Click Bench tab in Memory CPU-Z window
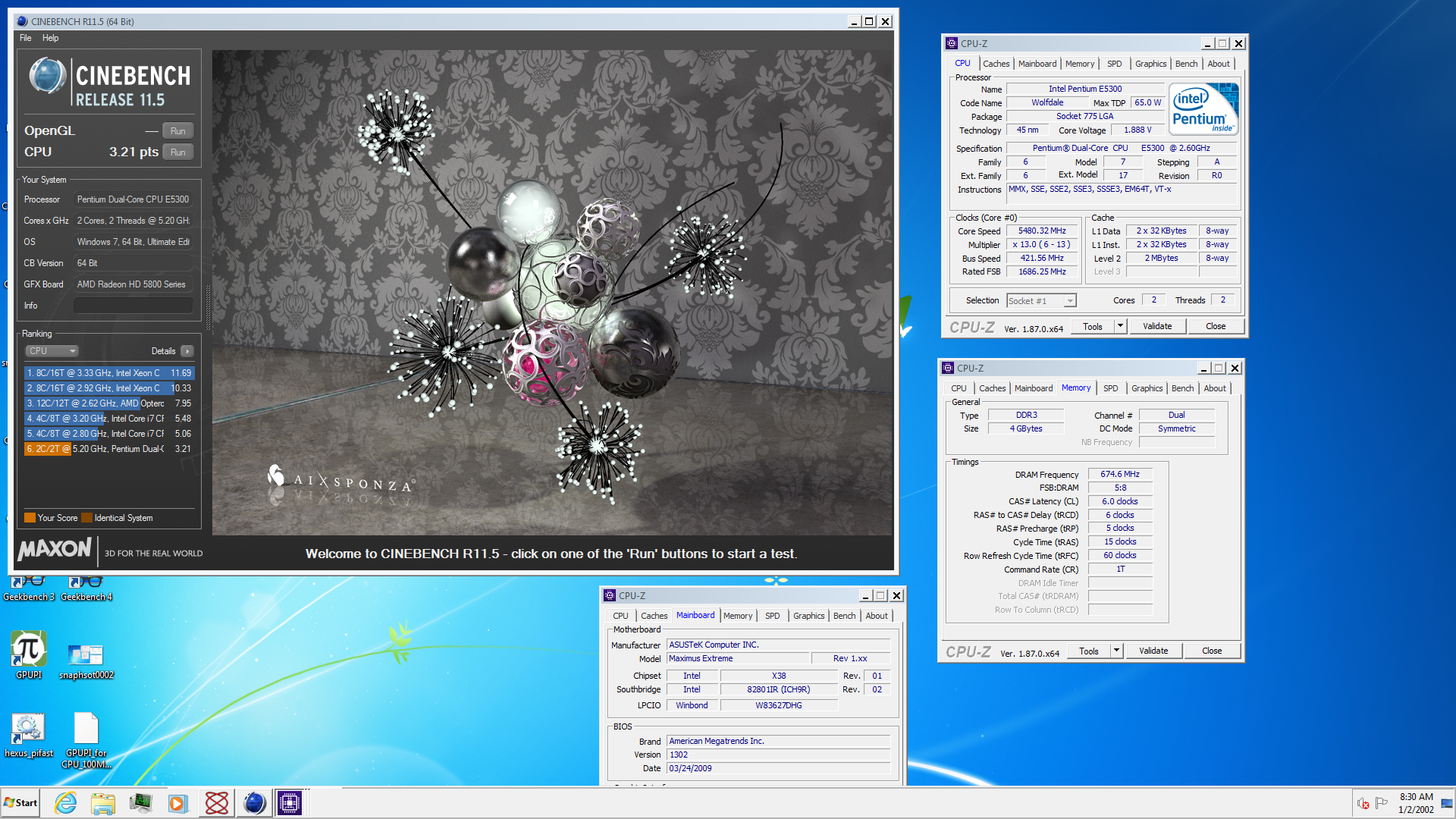Viewport: 1456px width, 819px height. click(x=1182, y=388)
